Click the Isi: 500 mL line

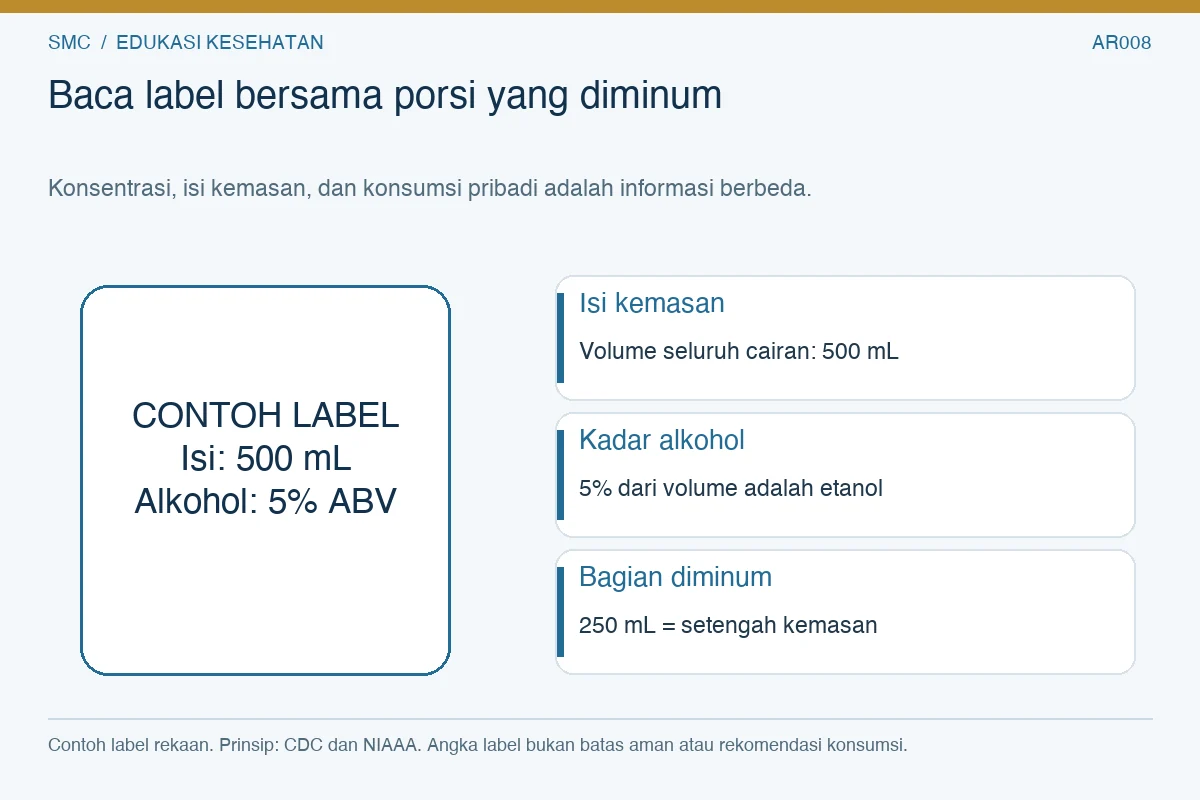coord(266,458)
